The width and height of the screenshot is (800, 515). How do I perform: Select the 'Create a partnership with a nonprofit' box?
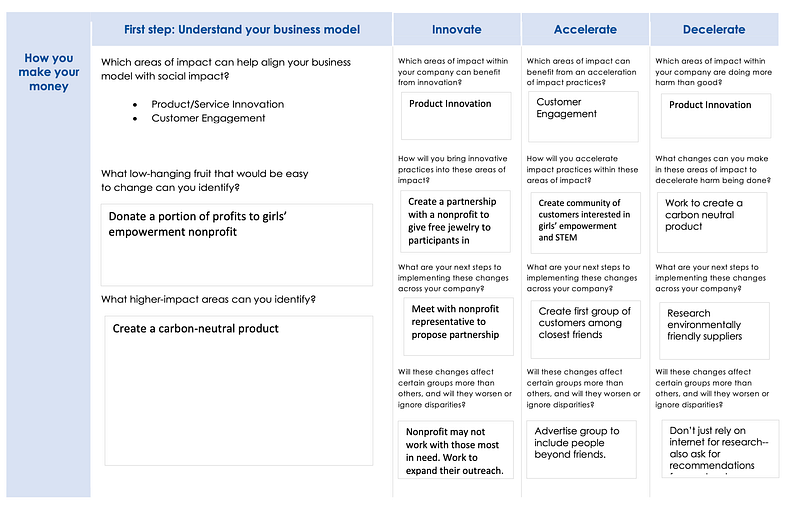pos(456,221)
